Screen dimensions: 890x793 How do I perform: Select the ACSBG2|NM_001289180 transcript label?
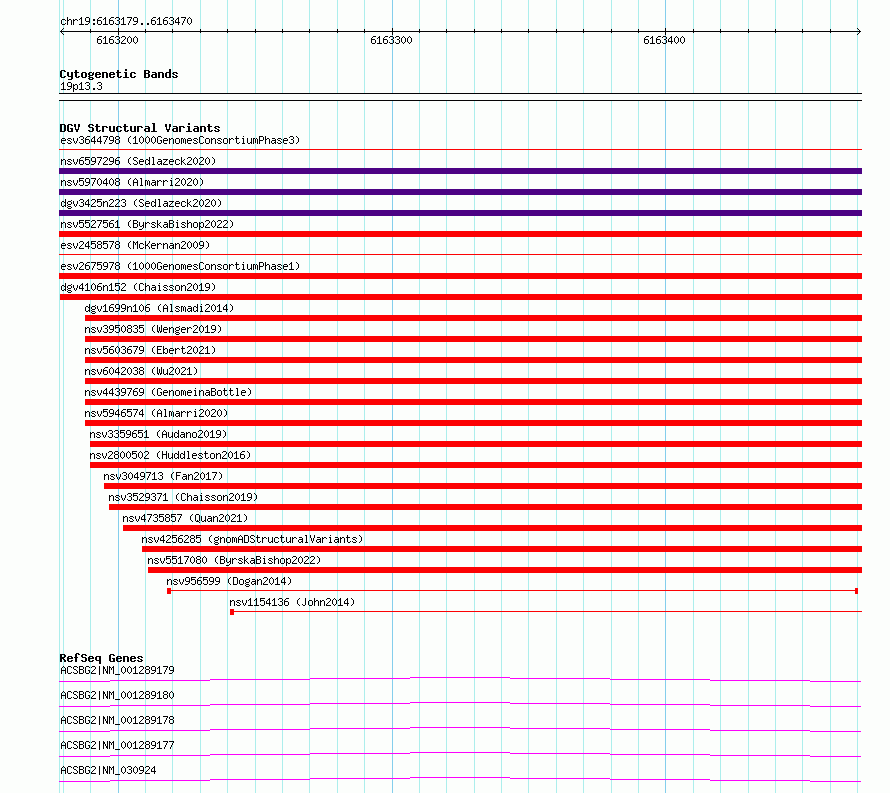(117, 695)
